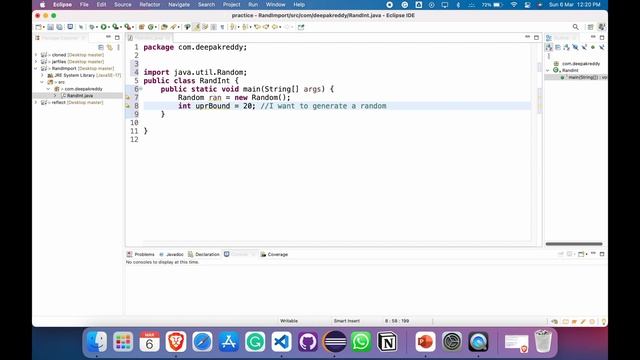The width and height of the screenshot is (640, 360).
Task: Open the Project menu
Action: click(x=231, y=4)
